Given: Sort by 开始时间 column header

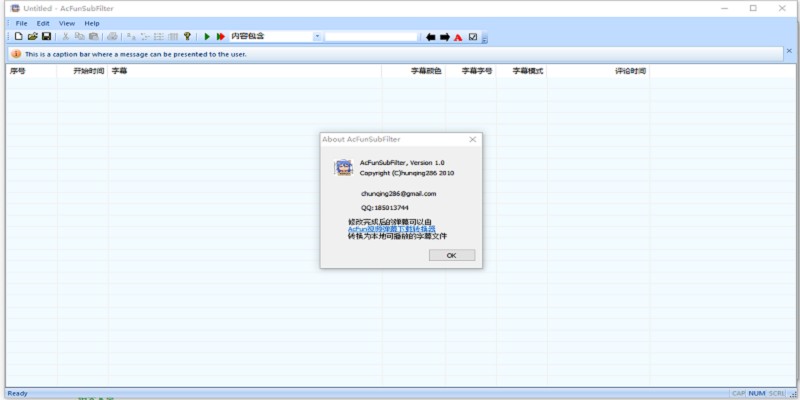Looking at the screenshot, I should coord(83,71).
